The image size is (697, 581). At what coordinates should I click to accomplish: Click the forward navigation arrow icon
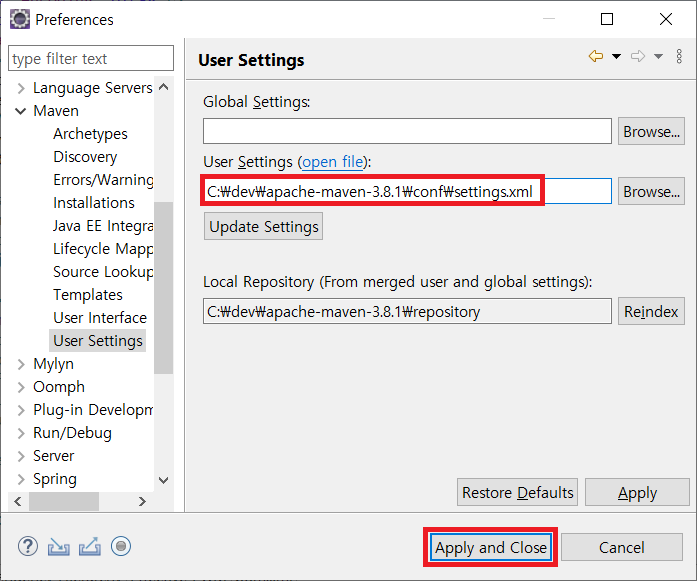[638, 56]
